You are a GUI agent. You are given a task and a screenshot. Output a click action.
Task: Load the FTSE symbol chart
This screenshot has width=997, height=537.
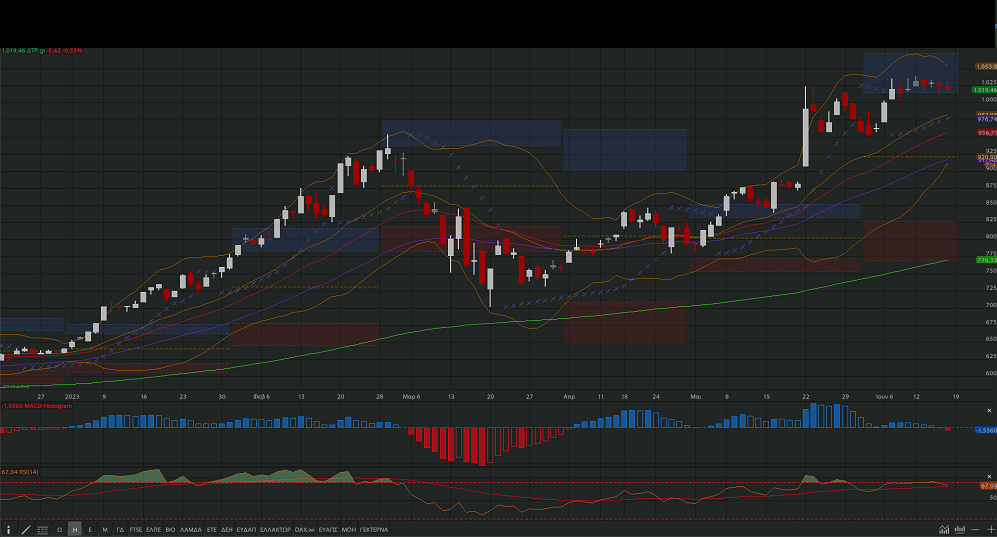(x=136, y=529)
